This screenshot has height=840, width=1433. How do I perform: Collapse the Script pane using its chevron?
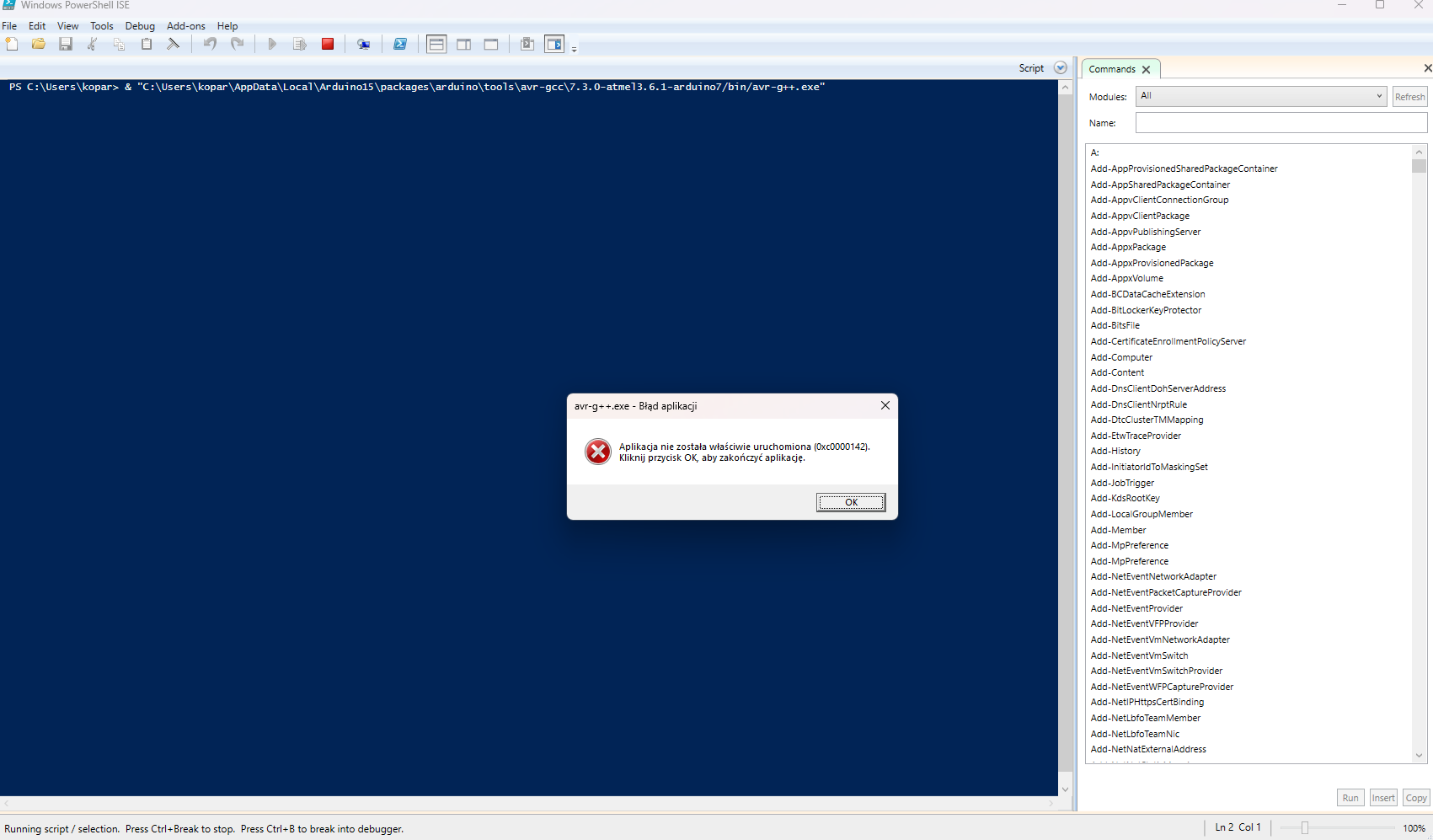pyautogui.click(x=1060, y=67)
